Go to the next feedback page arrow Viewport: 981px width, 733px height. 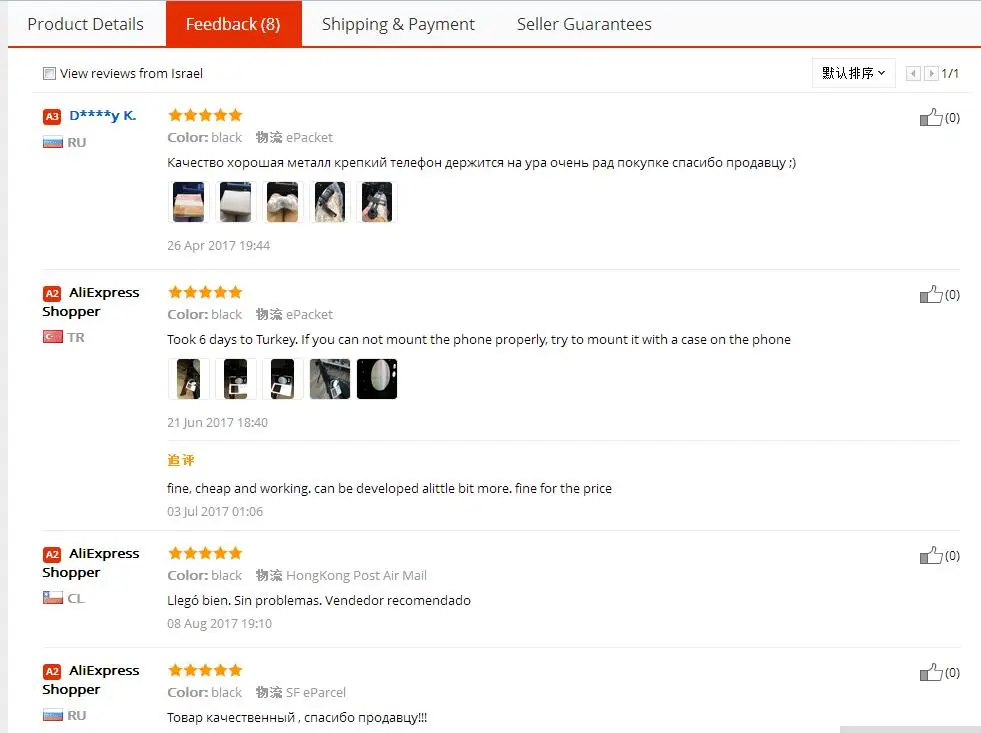tap(931, 73)
